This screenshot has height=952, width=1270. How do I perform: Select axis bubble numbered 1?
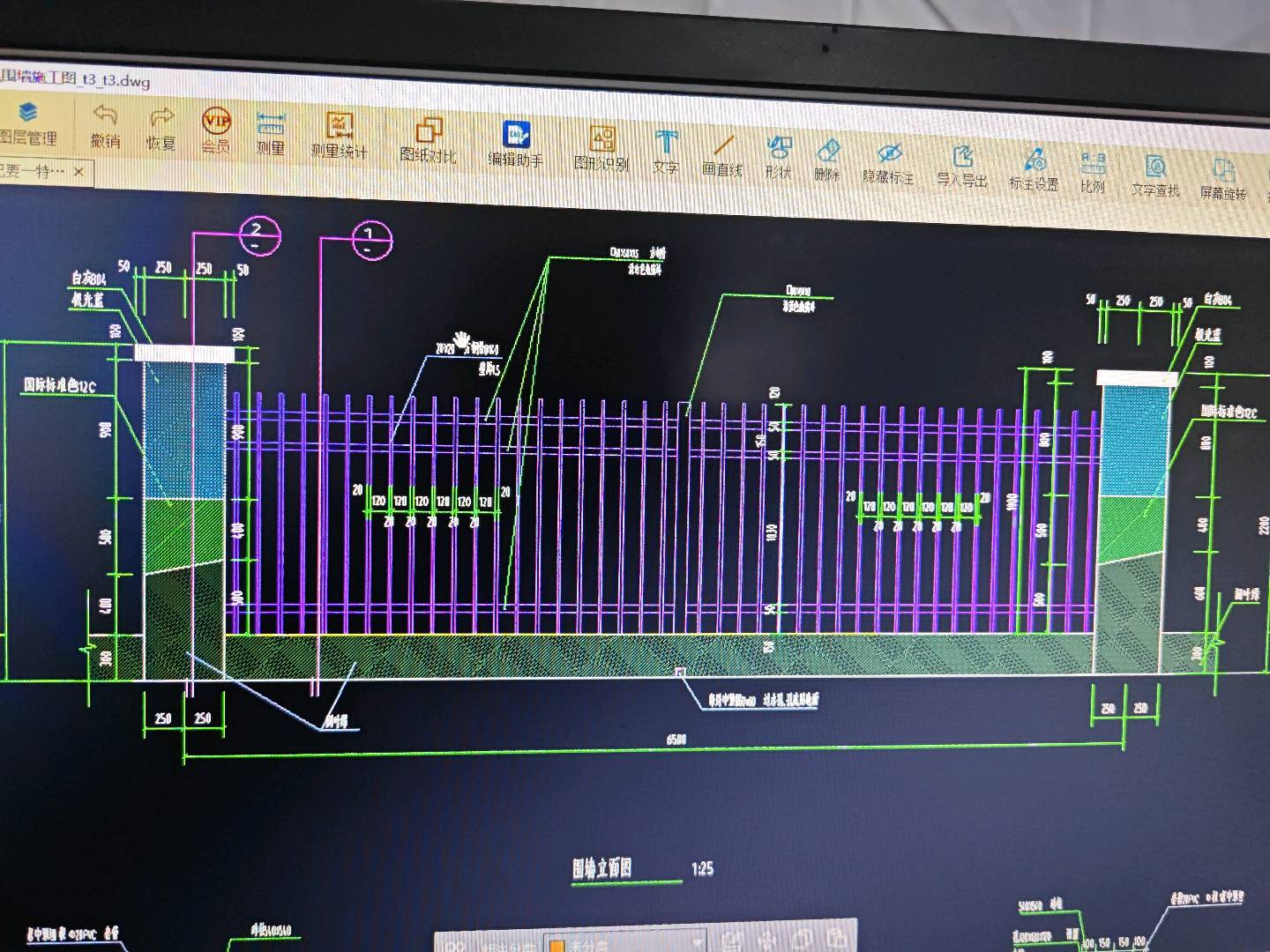click(371, 240)
